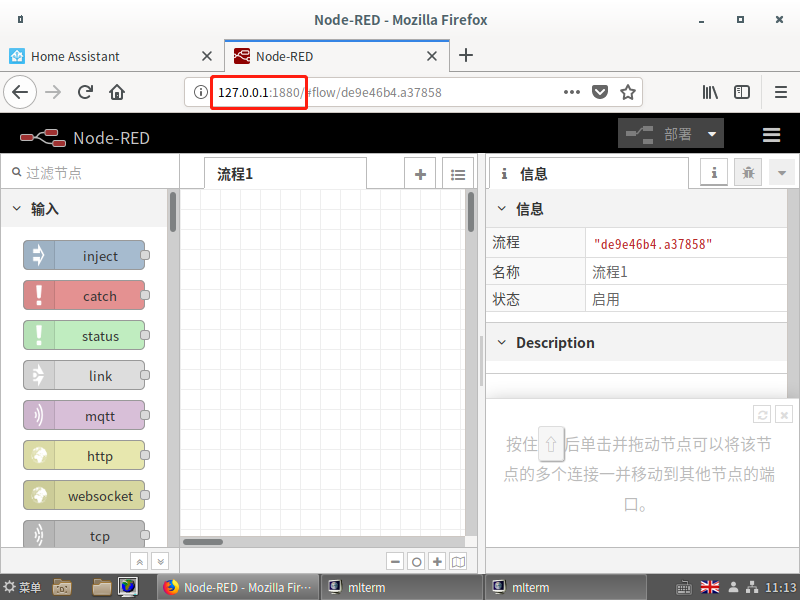800x600 pixels.
Task: Bookmark this page with the star
Action: click(x=628, y=92)
